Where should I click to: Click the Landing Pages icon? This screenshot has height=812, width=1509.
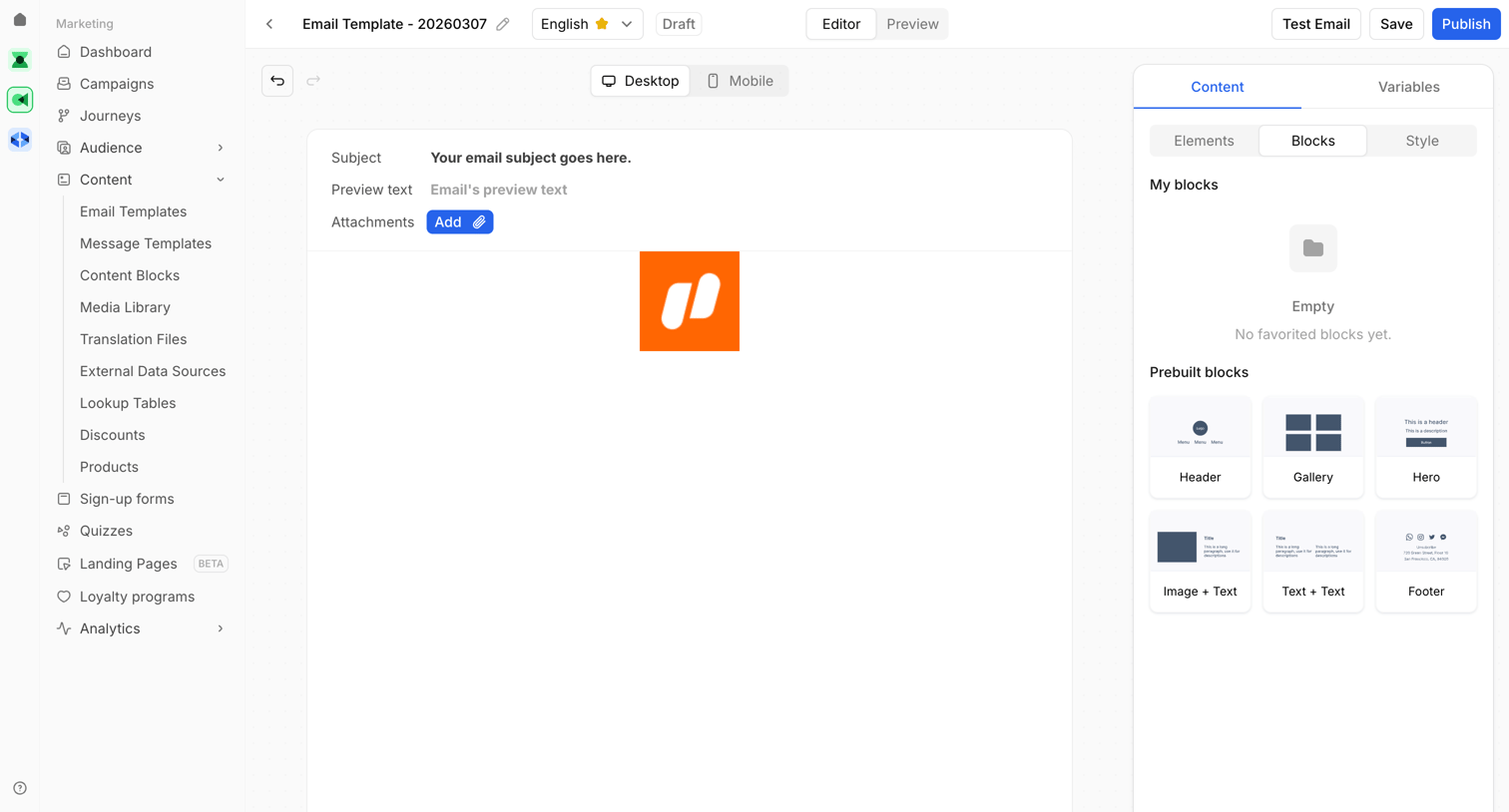(64, 564)
